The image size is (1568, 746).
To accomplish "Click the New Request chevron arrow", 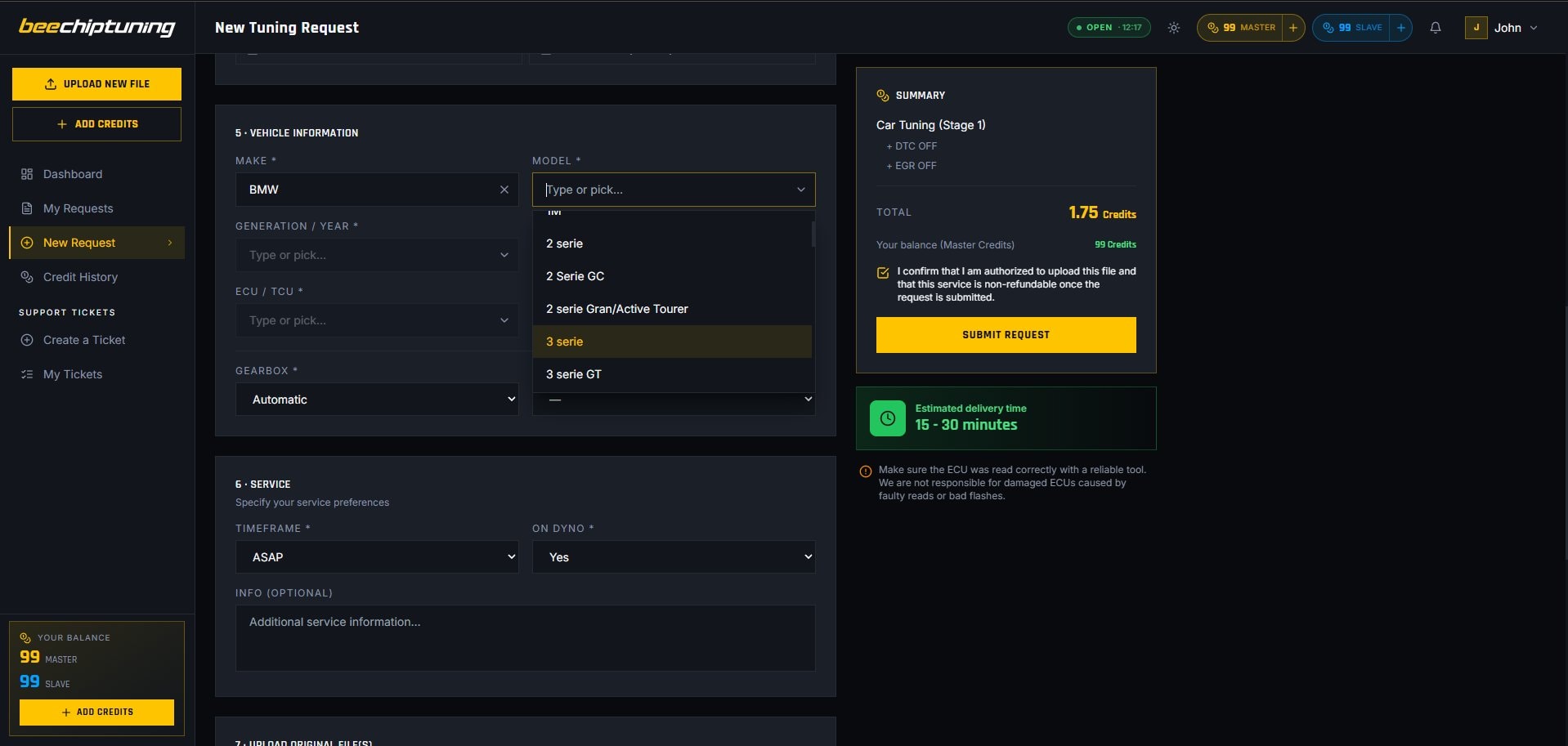I will pos(170,243).
